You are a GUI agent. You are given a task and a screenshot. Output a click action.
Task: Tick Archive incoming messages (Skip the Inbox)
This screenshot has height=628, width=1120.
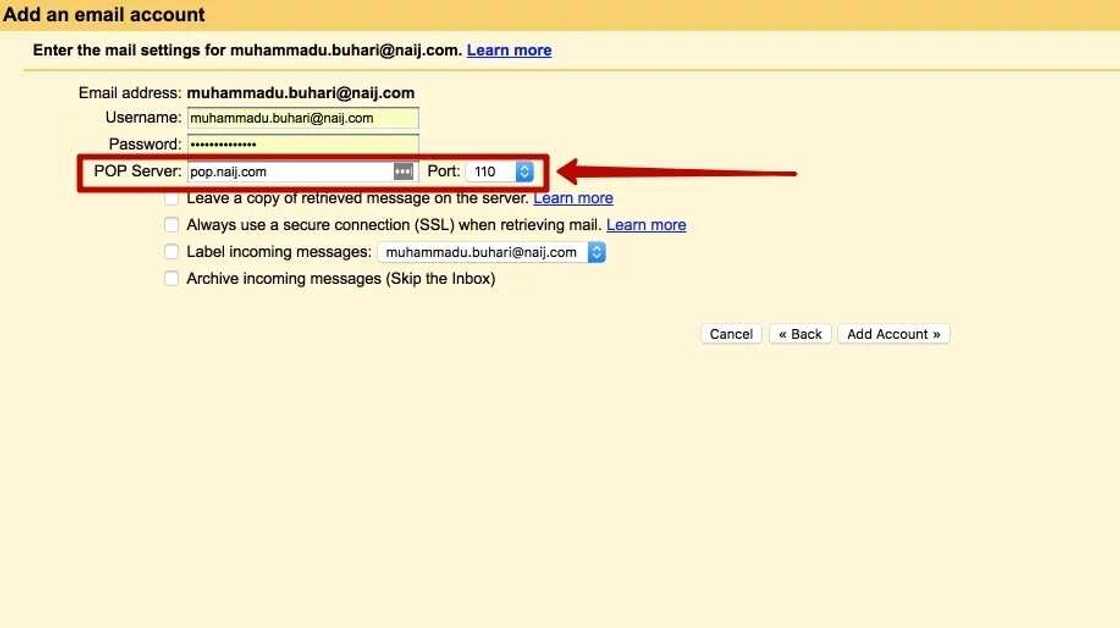(172, 279)
